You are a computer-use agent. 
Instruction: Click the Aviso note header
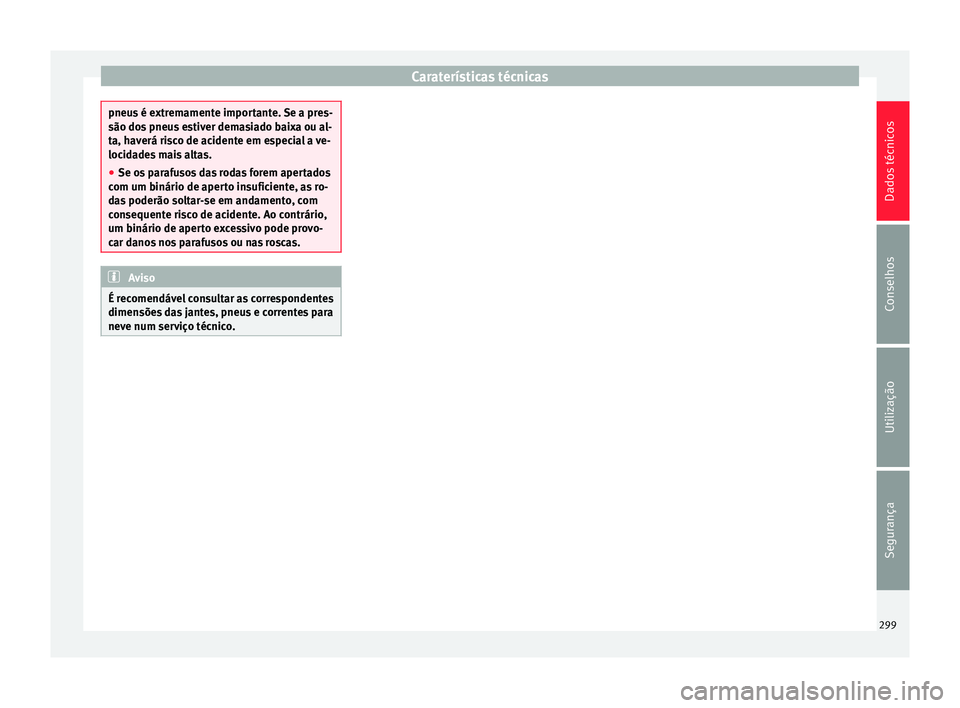221,277
